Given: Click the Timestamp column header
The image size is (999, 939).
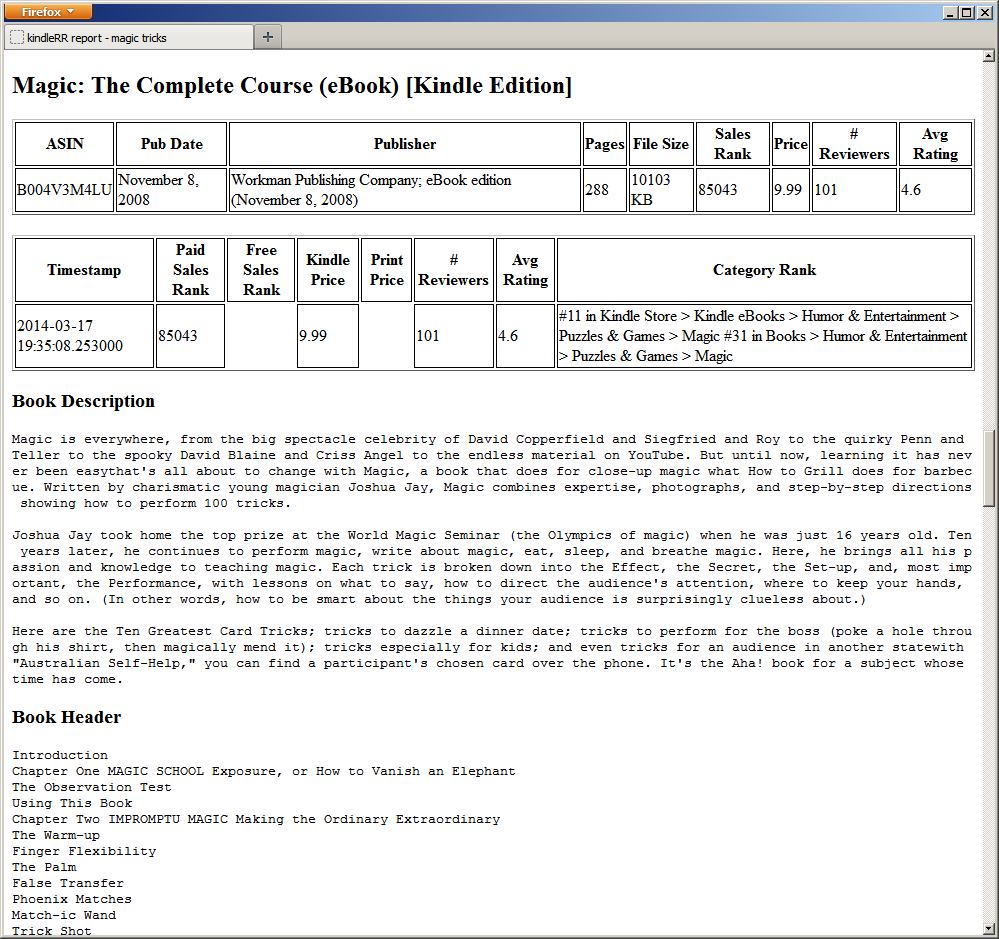Looking at the screenshot, I should coord(84,270).
